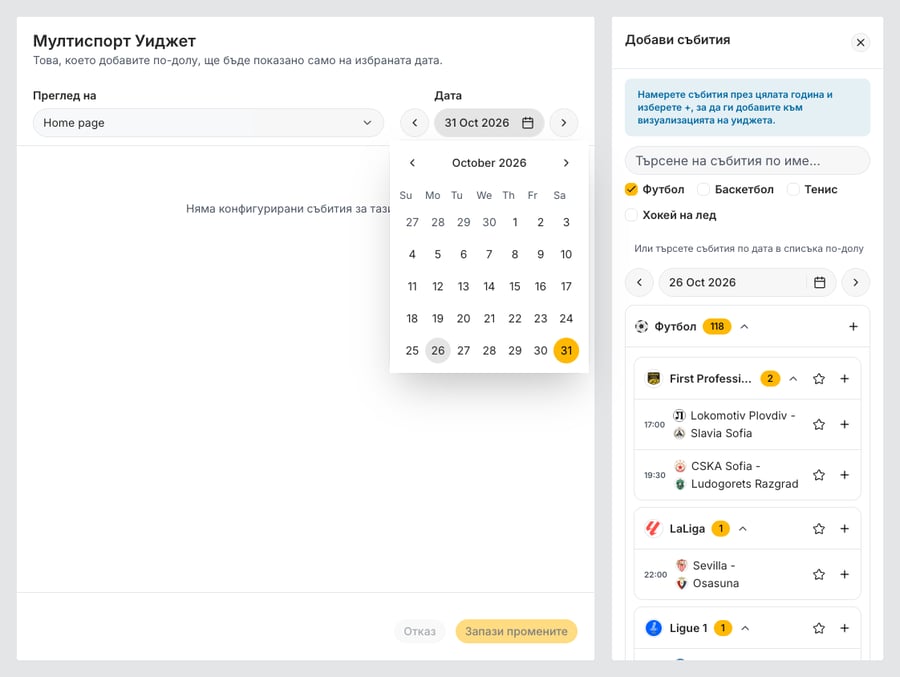The image size is (900, 677).
Task: Collapse the LaLiga group
Action: (743, 529)
